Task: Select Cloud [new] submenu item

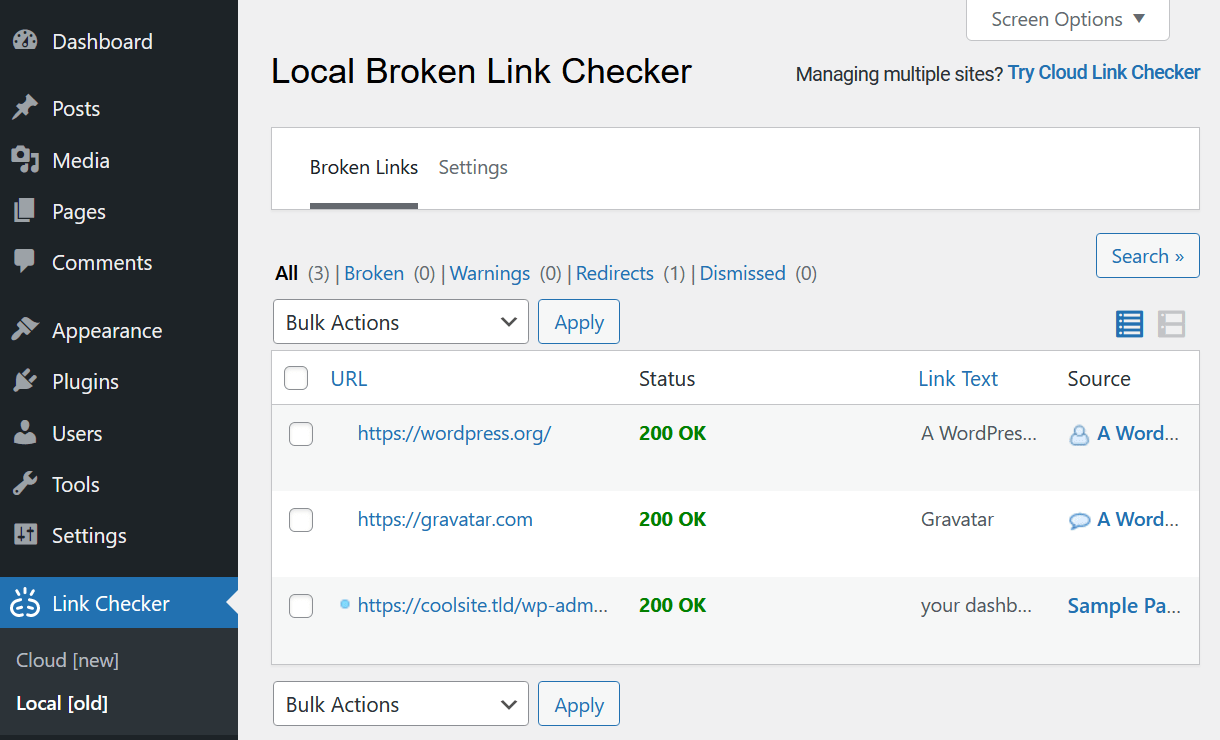Action: pos(68,660)
